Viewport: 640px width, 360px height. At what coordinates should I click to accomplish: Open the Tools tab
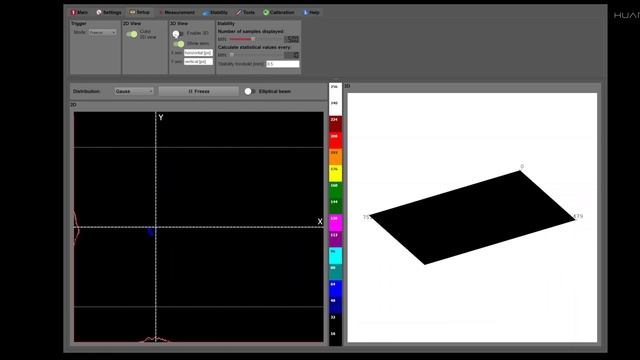(x=245, y=13)
